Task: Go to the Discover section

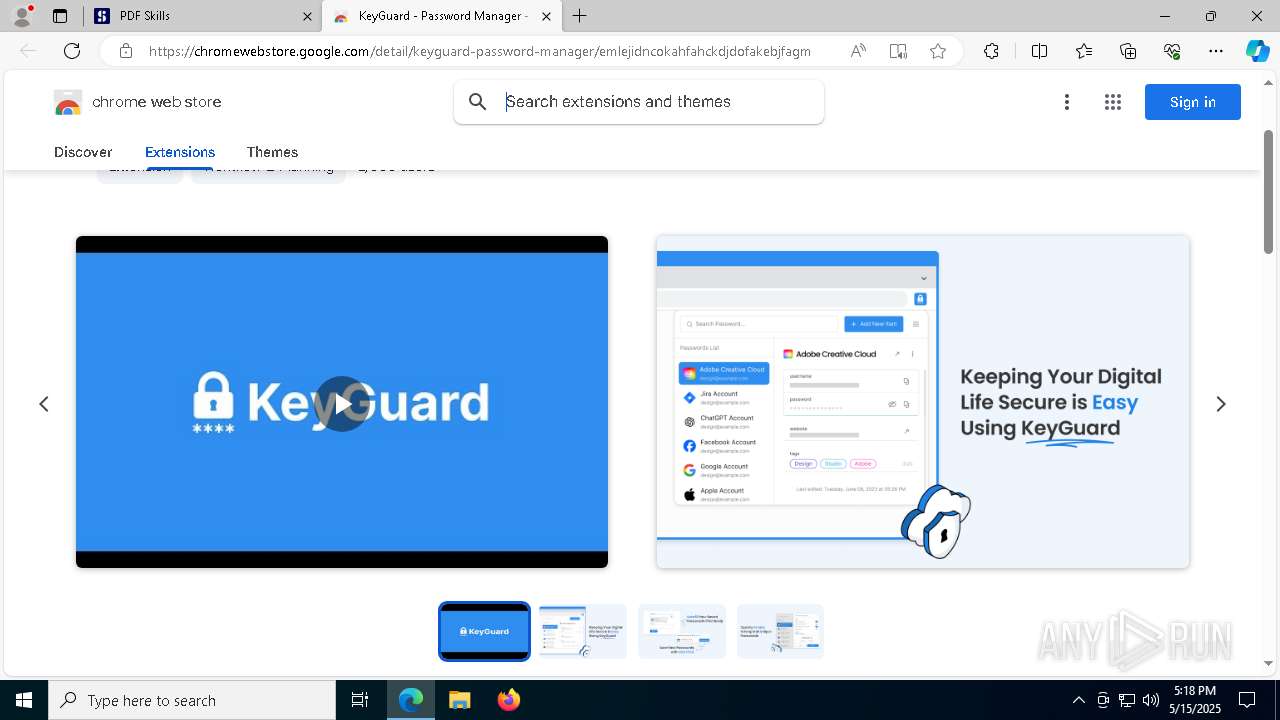Action: pyautogui.click(x=83, y=152)
